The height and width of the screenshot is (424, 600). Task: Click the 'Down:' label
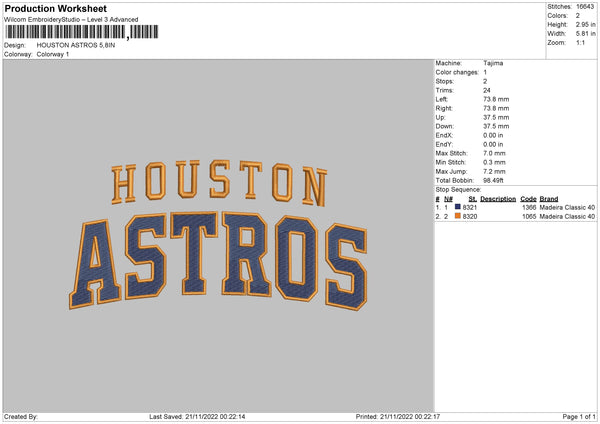445,126
